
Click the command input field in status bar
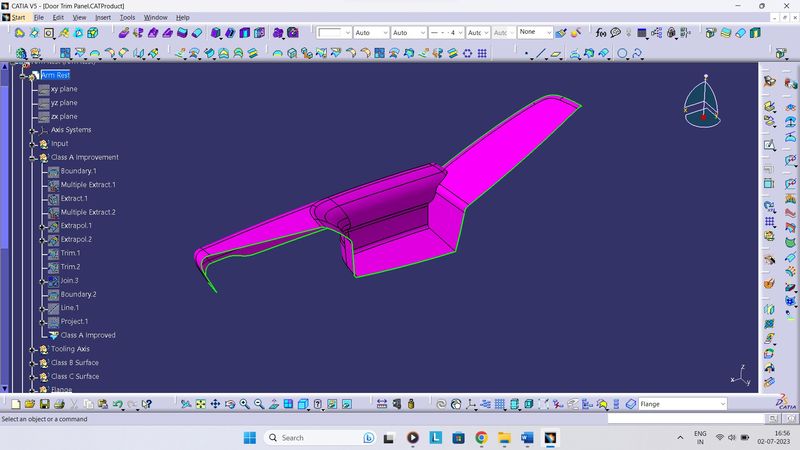(686, 419)
